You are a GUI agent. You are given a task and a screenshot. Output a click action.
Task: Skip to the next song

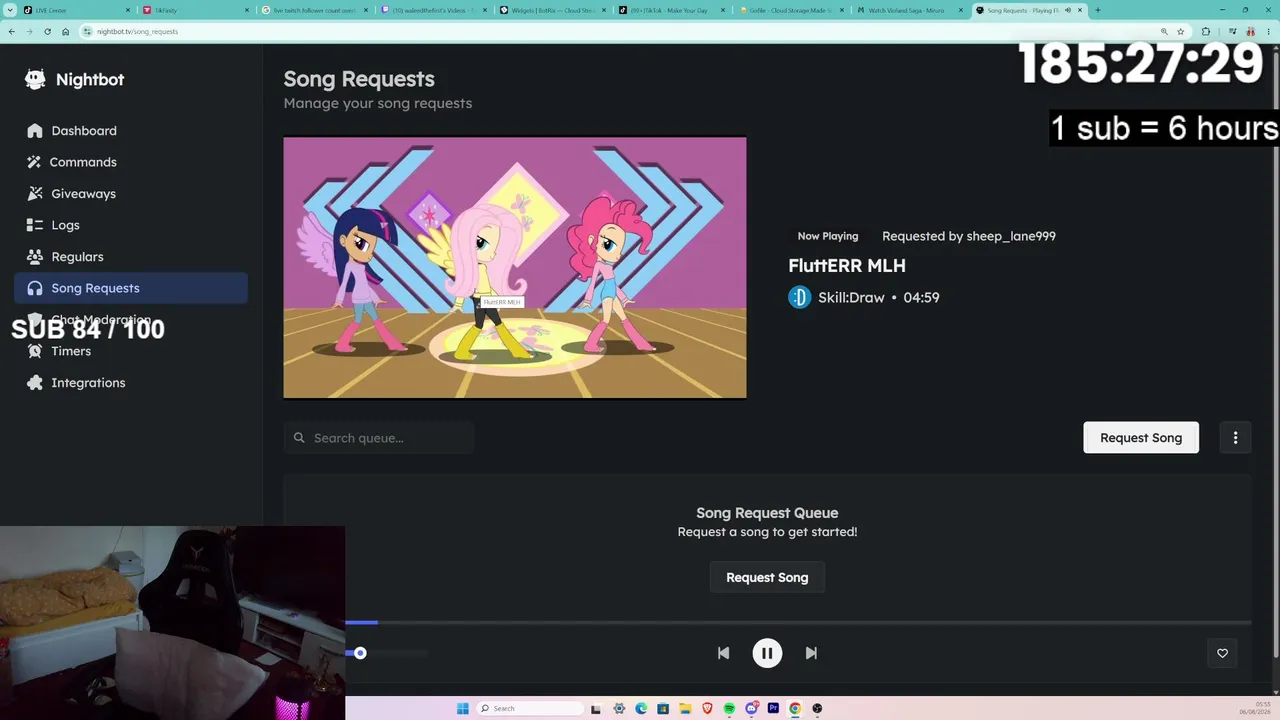click(x=811, y=653)
